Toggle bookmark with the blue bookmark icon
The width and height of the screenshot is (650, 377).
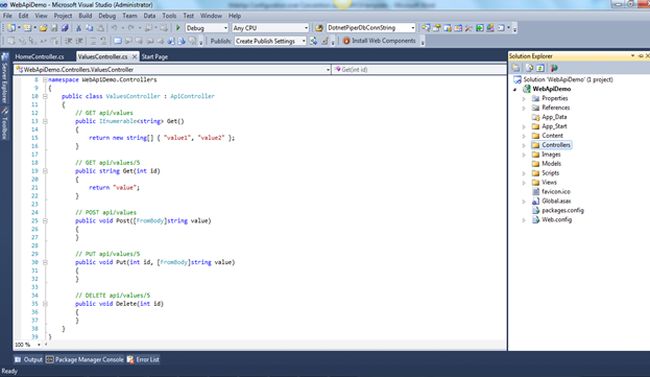pyautogui.click(x=118, y=41)
